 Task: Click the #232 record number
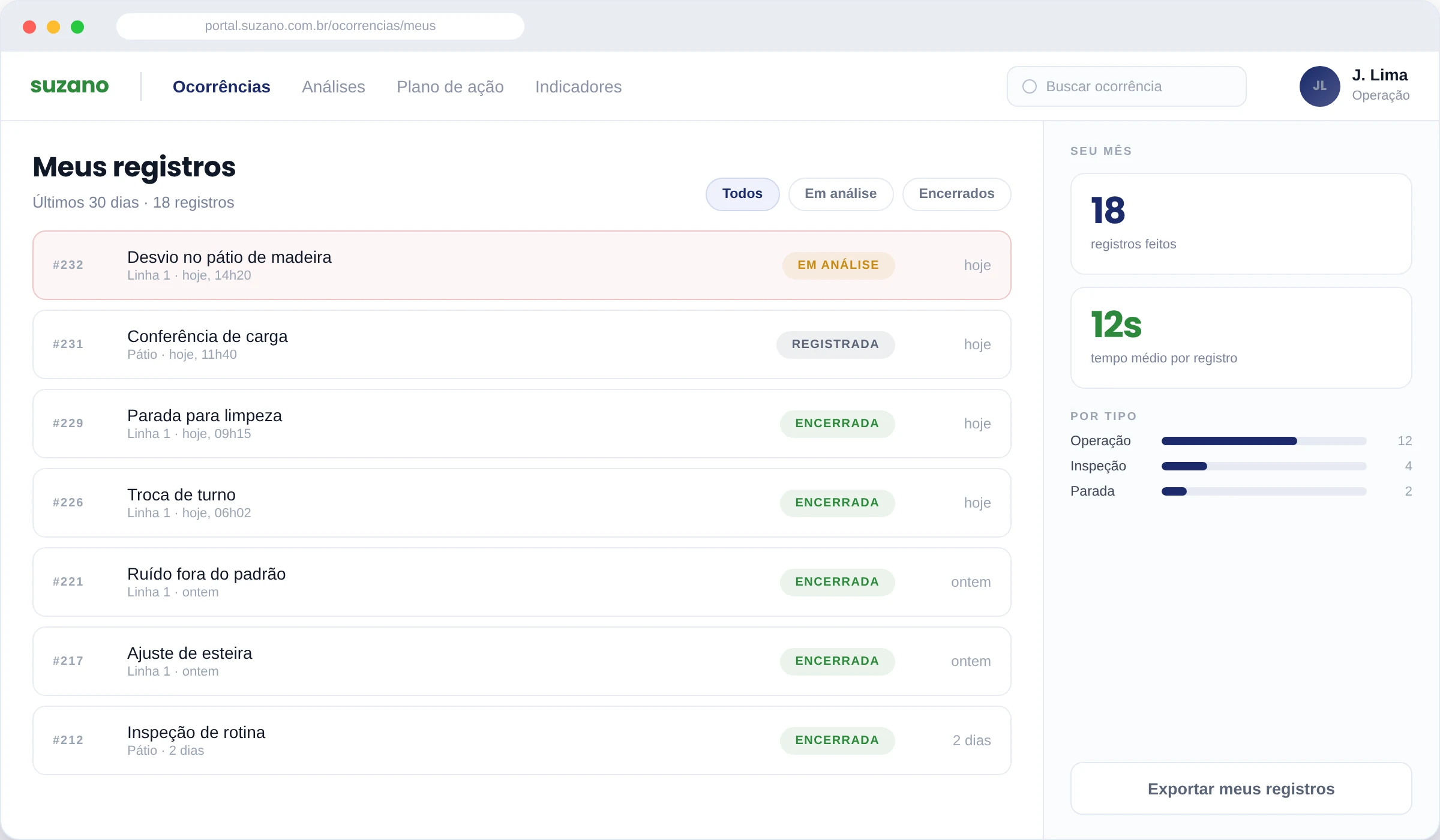tap(68, 265)
